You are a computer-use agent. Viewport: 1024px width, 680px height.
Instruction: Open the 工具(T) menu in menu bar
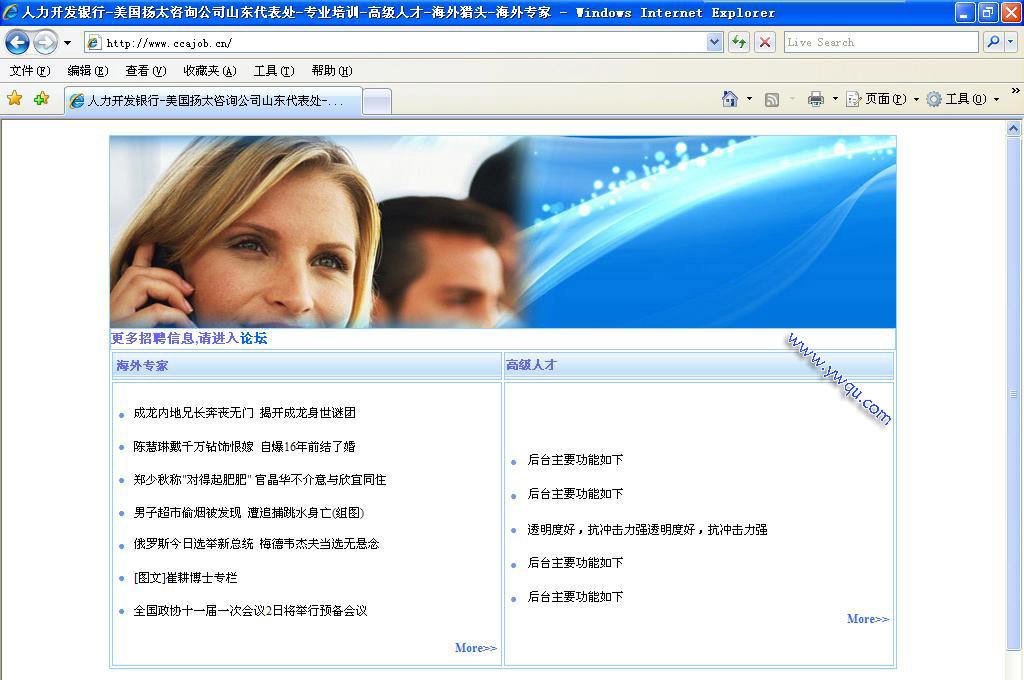point(274,71)
